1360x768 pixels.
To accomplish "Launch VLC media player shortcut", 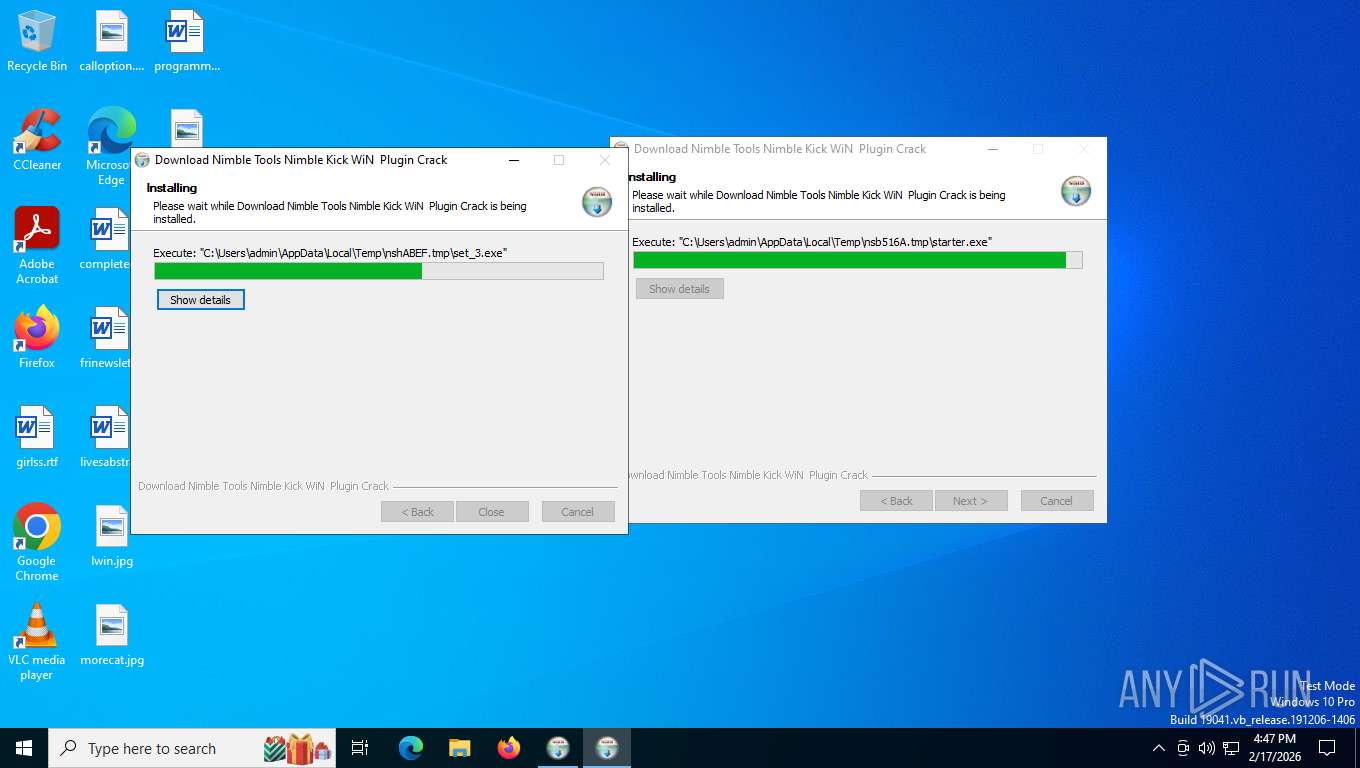I will (x=37, y=642).
